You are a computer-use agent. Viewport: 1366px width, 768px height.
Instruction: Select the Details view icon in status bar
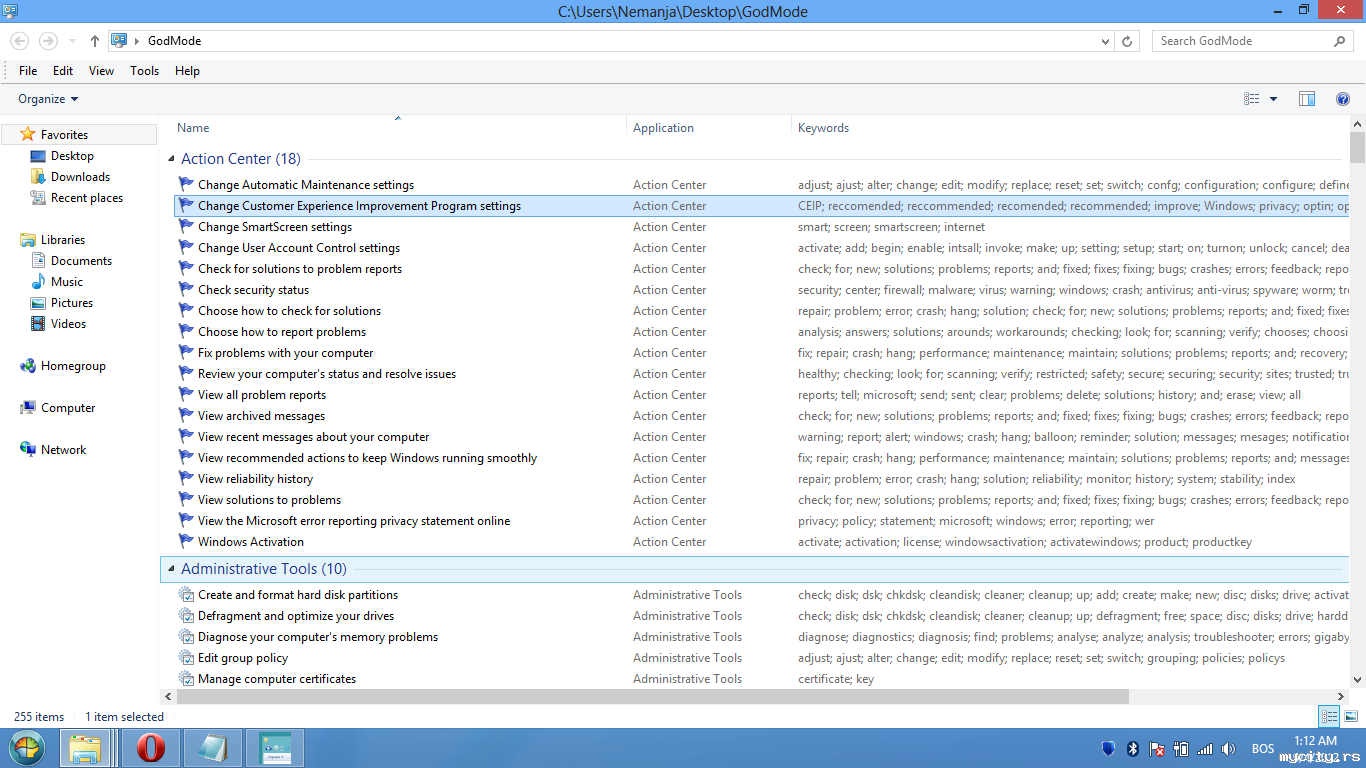pyautogui.click(x=1329, y=716)
